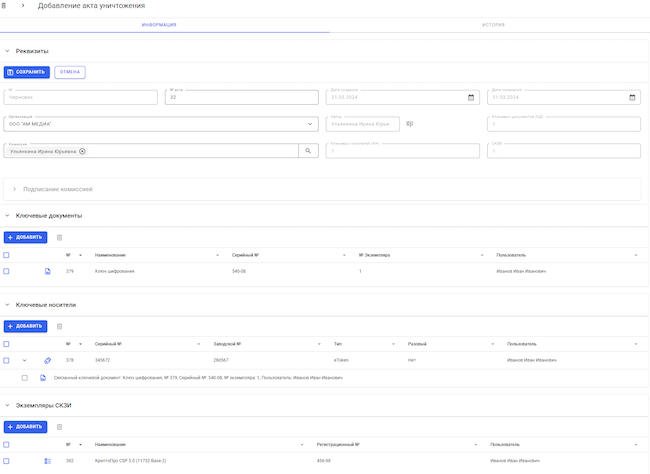Select all rows in Ключевые носители table
This screenshot has width=650, height=474.
click(x=6, y=344)
